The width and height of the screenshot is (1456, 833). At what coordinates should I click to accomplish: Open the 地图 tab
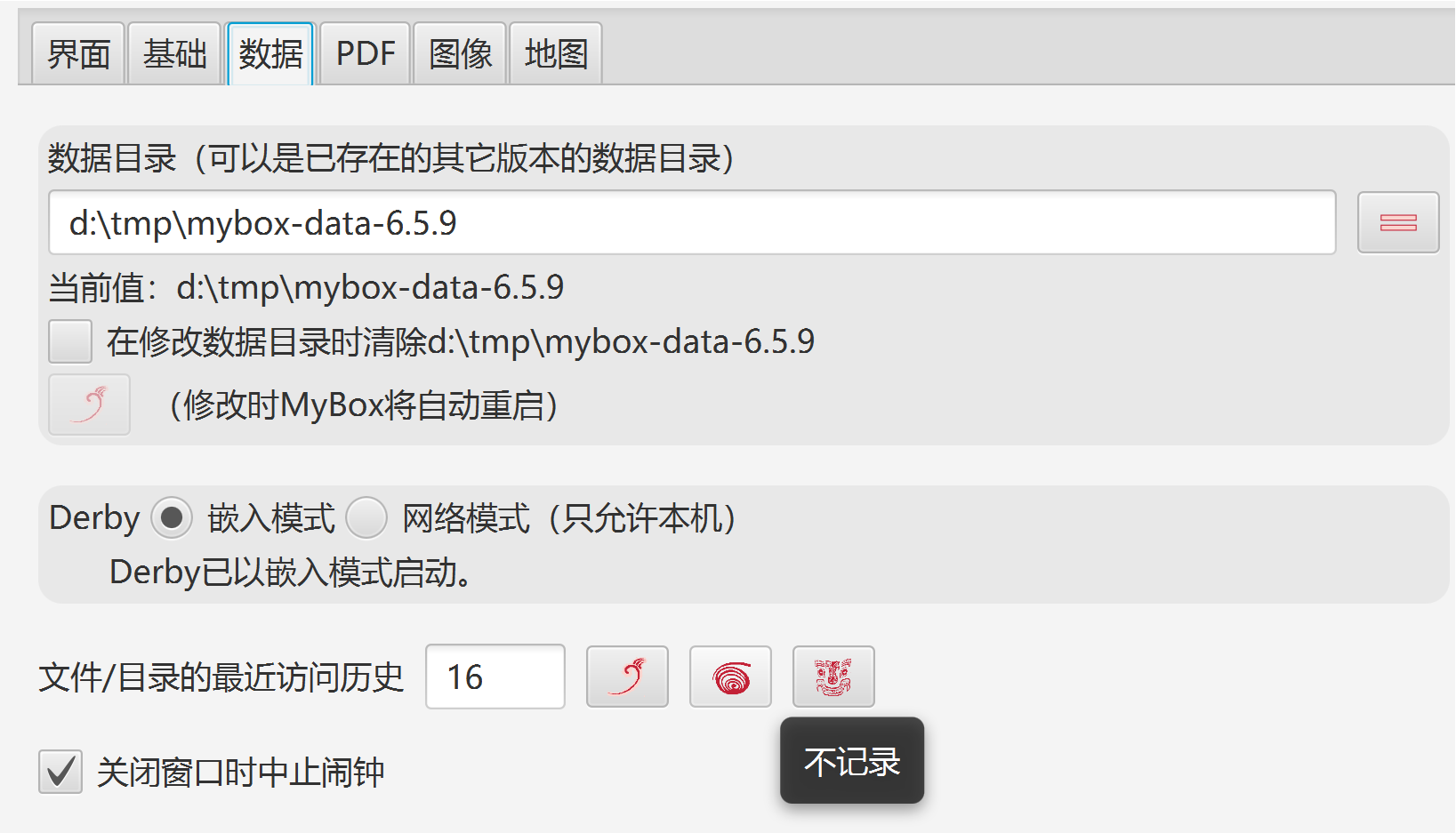point(556,53)
